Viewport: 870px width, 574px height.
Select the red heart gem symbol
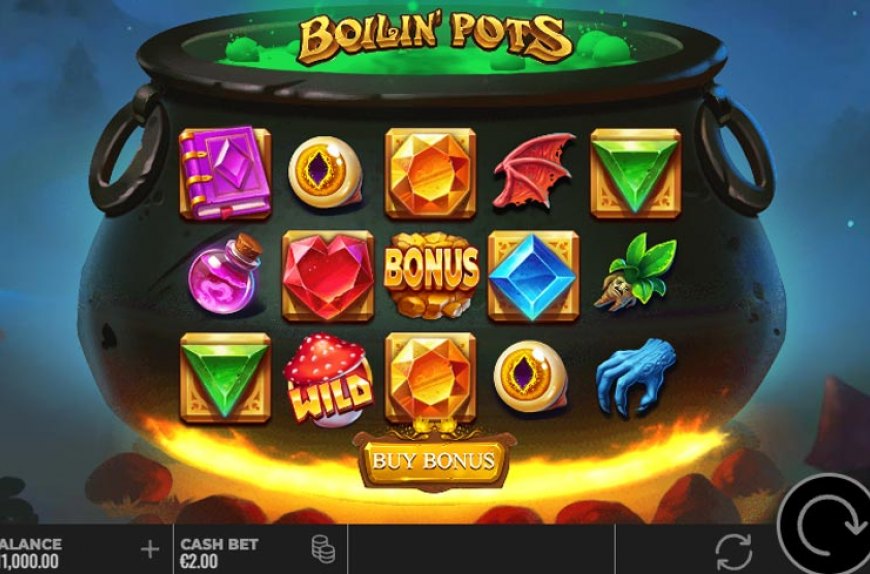(x=328, y=276)
